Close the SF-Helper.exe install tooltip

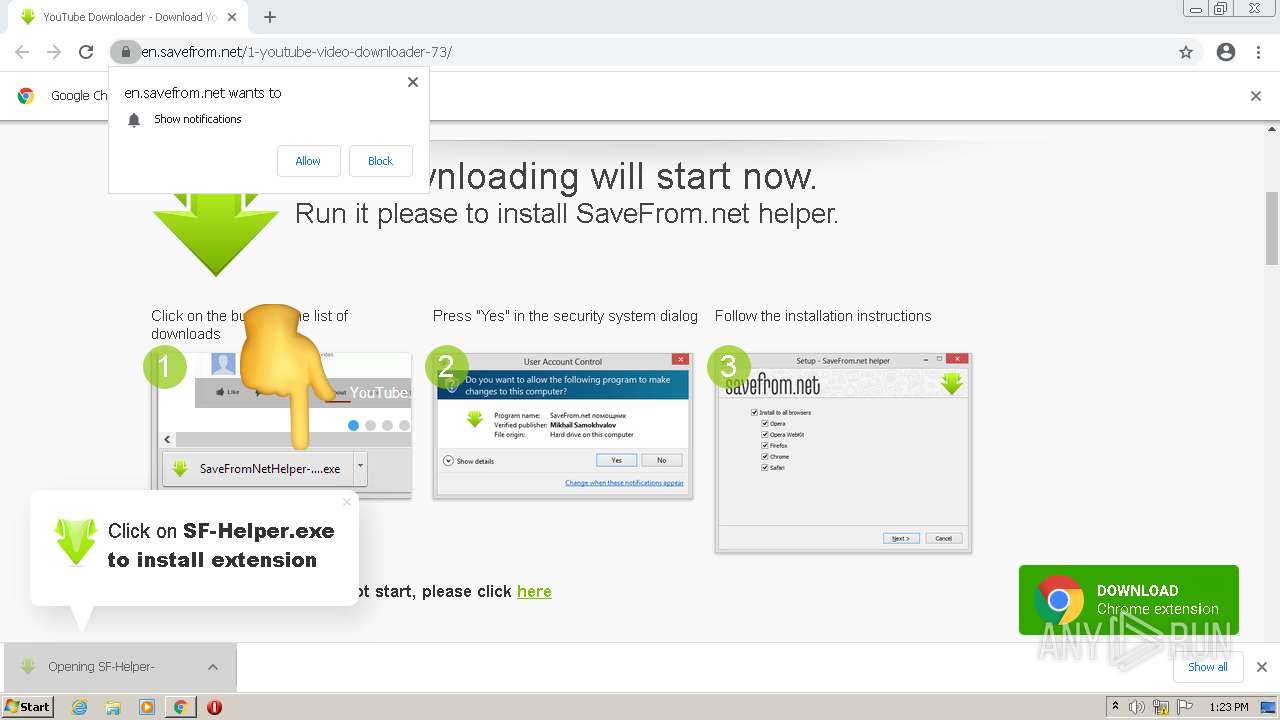tap(347, 502)
